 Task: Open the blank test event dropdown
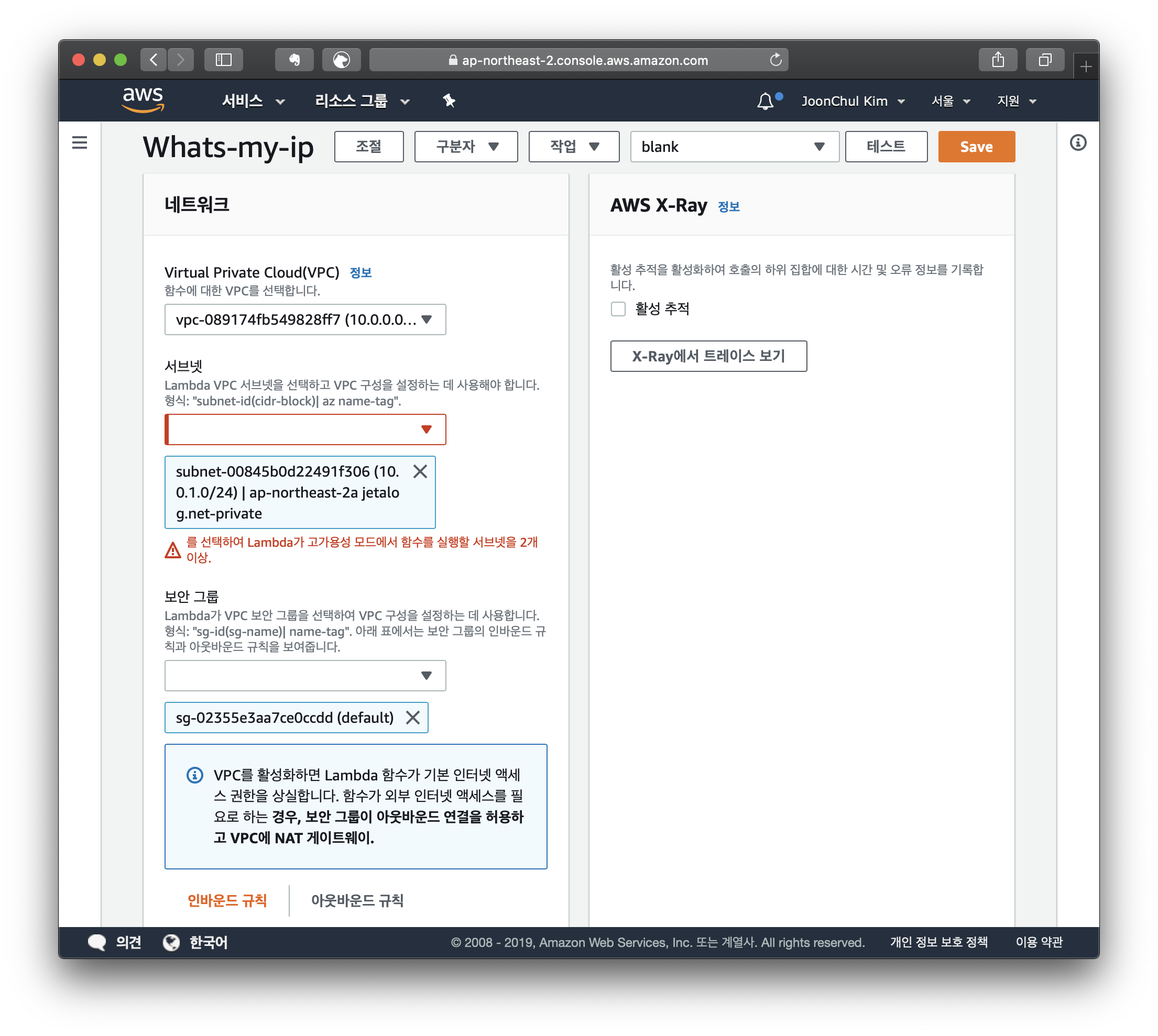pyautogui.click(x=734, y=147)
